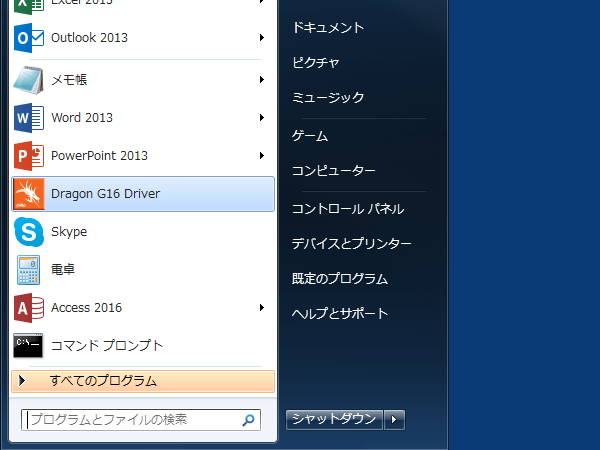Open ミュージック folder link
Image resolution: width=600 pixels, height=450 pixels.
click(x=328, y=97)
